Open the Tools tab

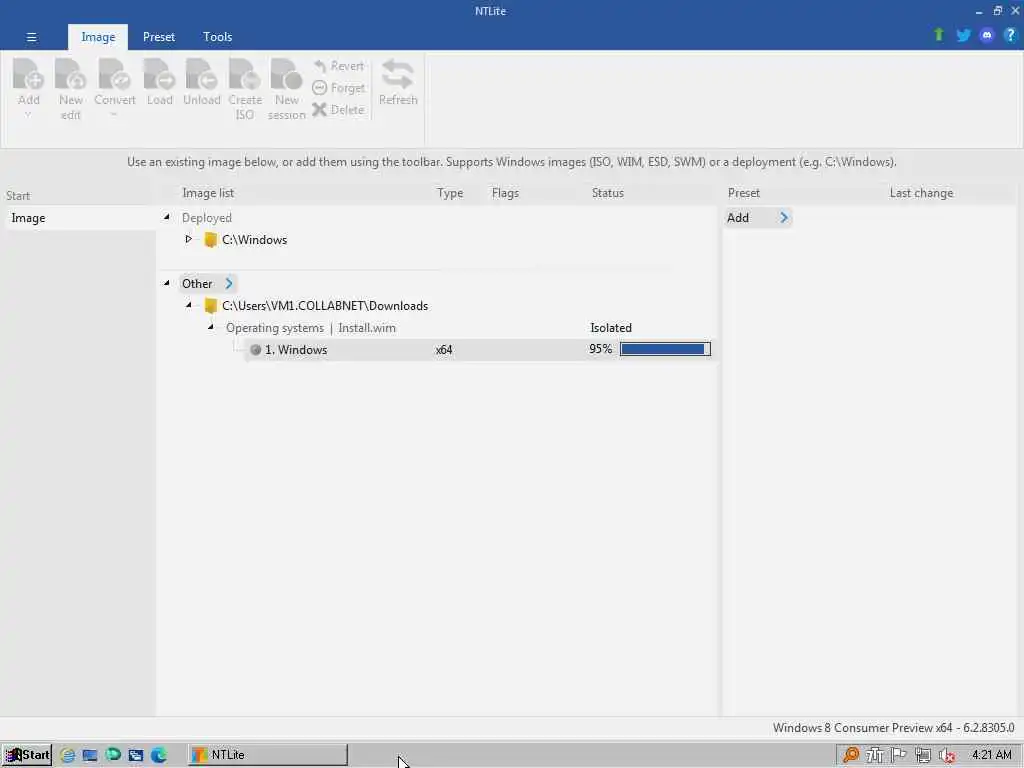[217, 37]
